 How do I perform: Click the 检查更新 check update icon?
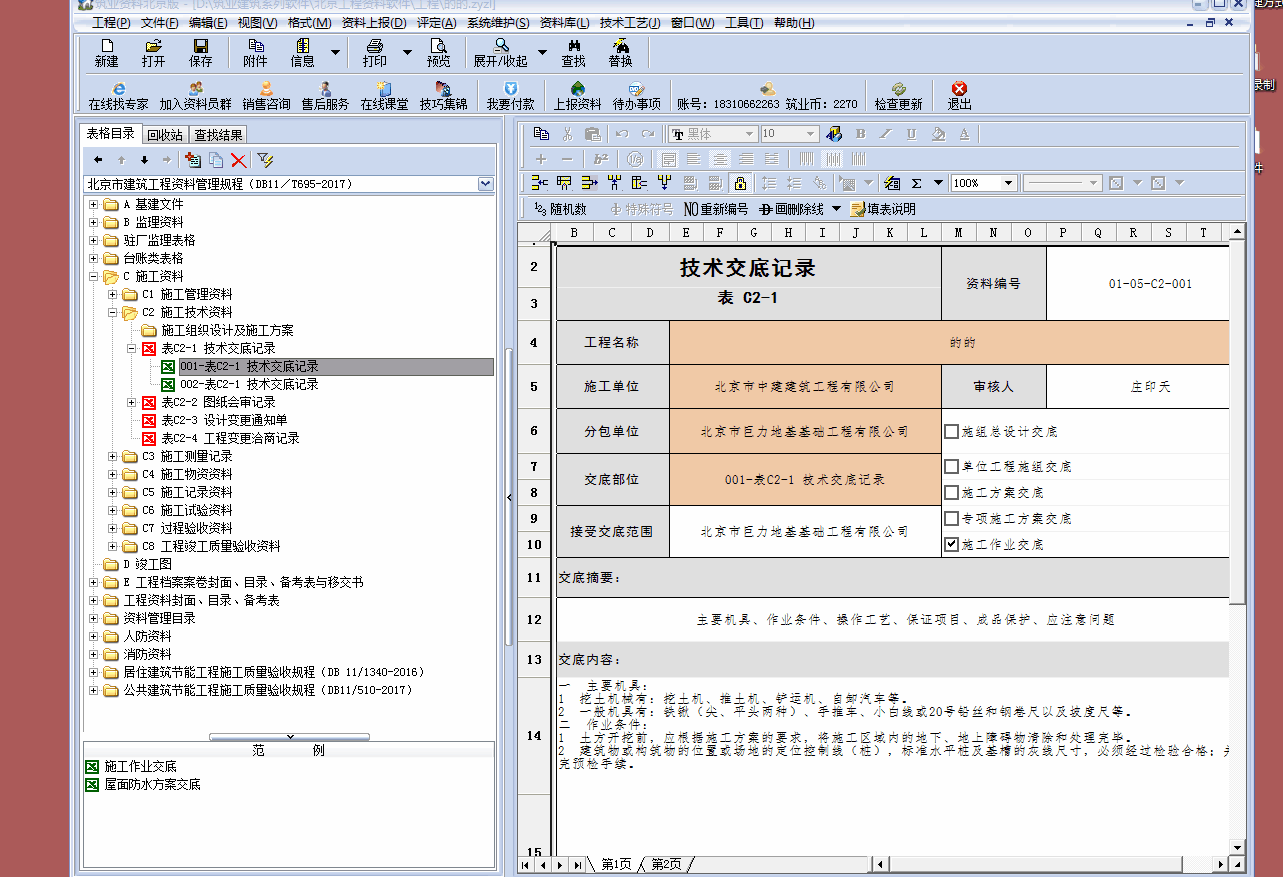click(x=898, y=96)
